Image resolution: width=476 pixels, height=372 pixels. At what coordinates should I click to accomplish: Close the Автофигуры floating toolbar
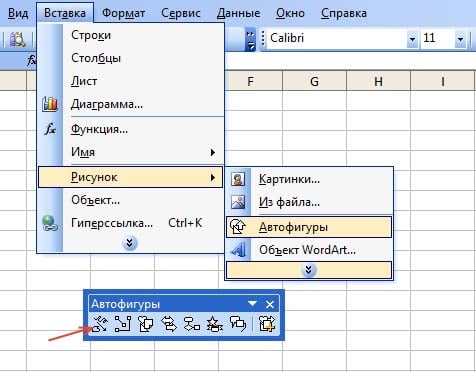pos(270,304)
